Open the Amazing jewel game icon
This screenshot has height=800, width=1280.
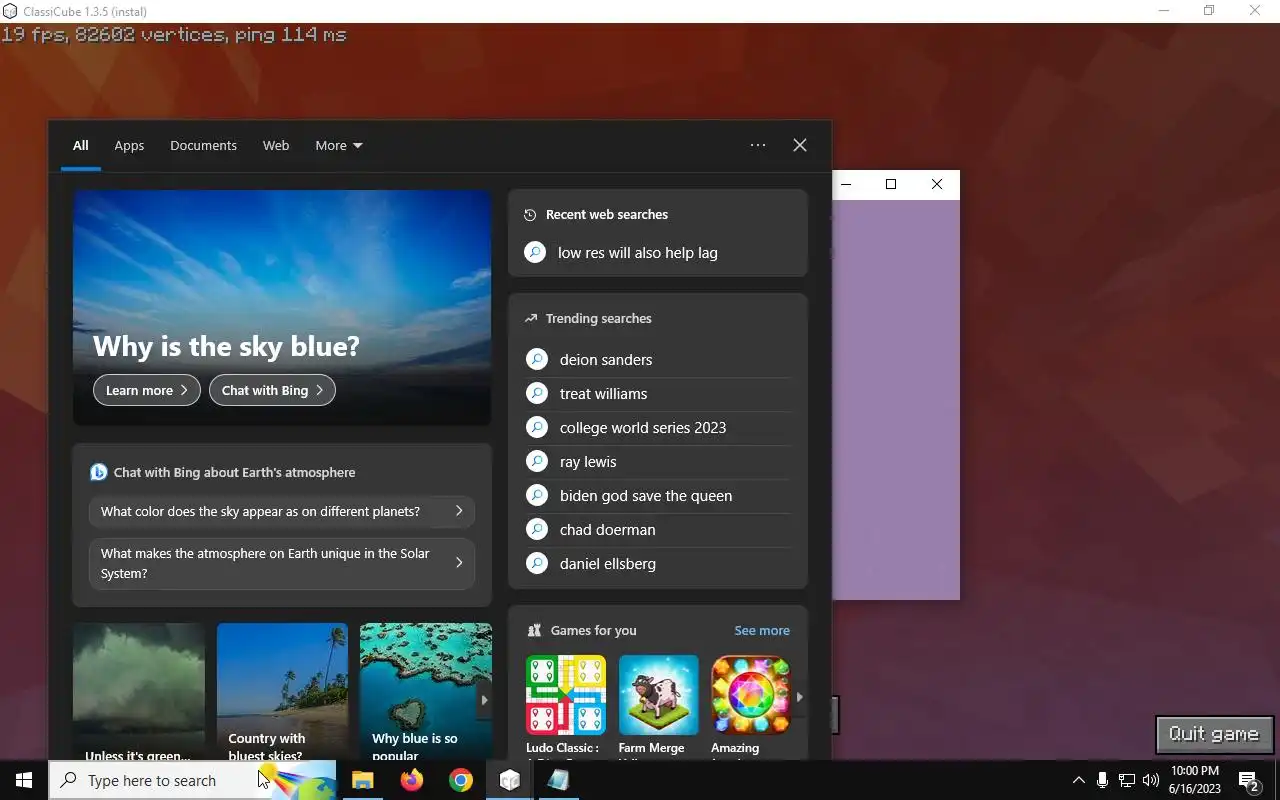point(750,695)
